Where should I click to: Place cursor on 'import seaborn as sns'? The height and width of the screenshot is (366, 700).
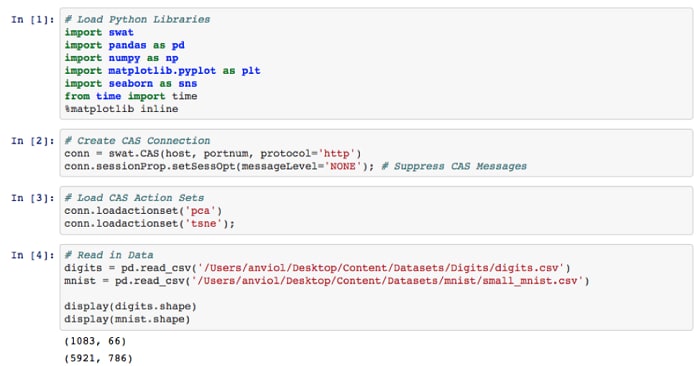click(130, 83)
